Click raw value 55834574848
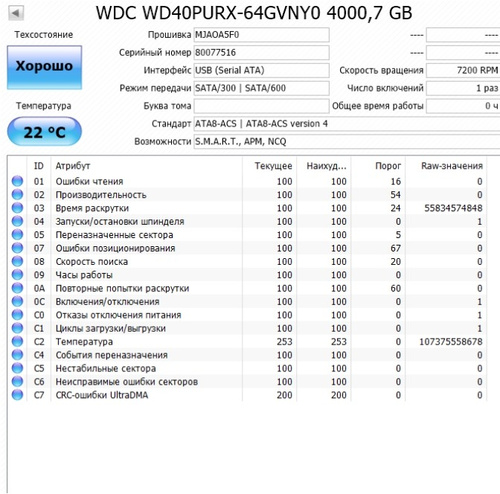 453,208
